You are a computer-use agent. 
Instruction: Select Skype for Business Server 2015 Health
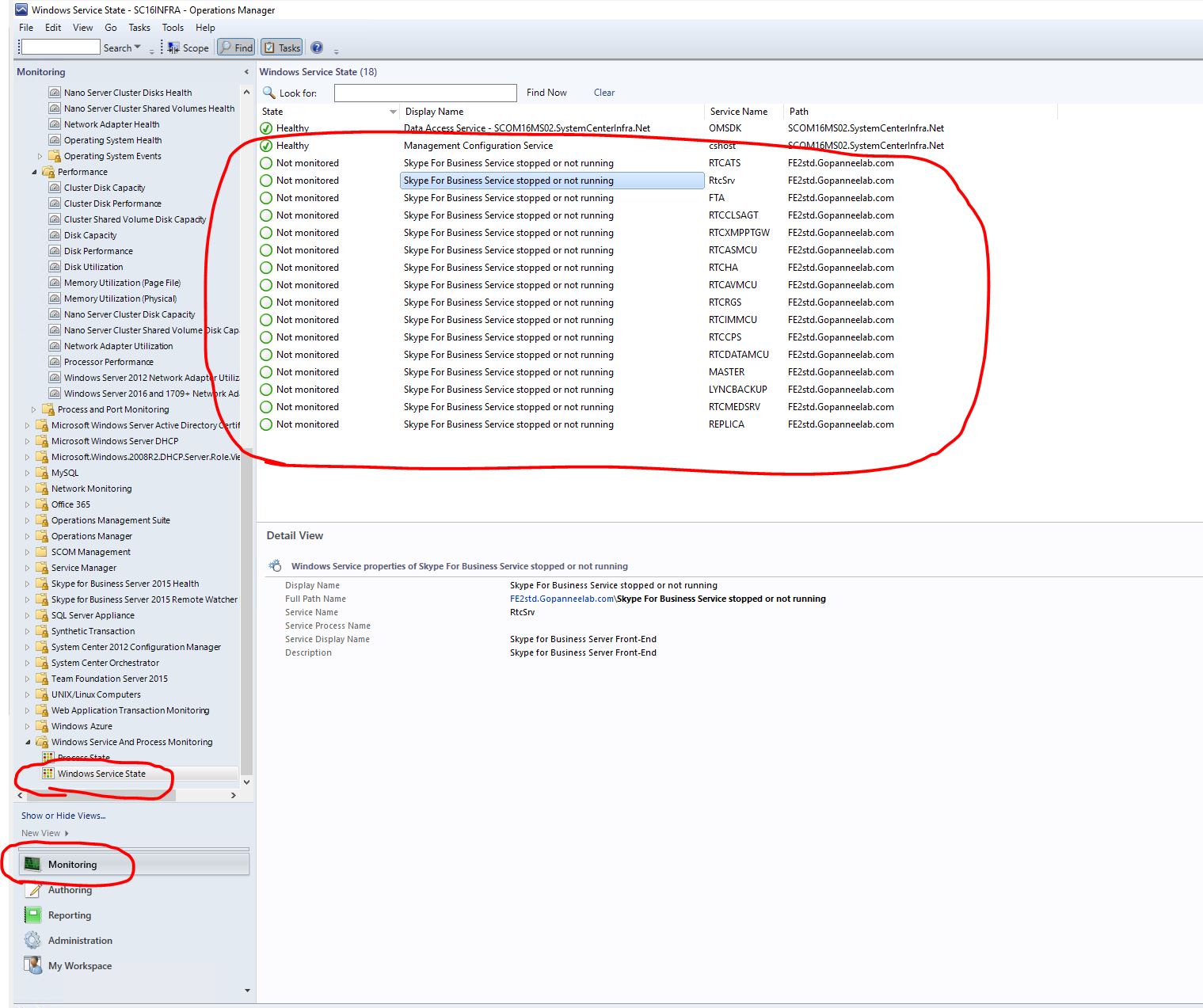[x=125, y=584]
